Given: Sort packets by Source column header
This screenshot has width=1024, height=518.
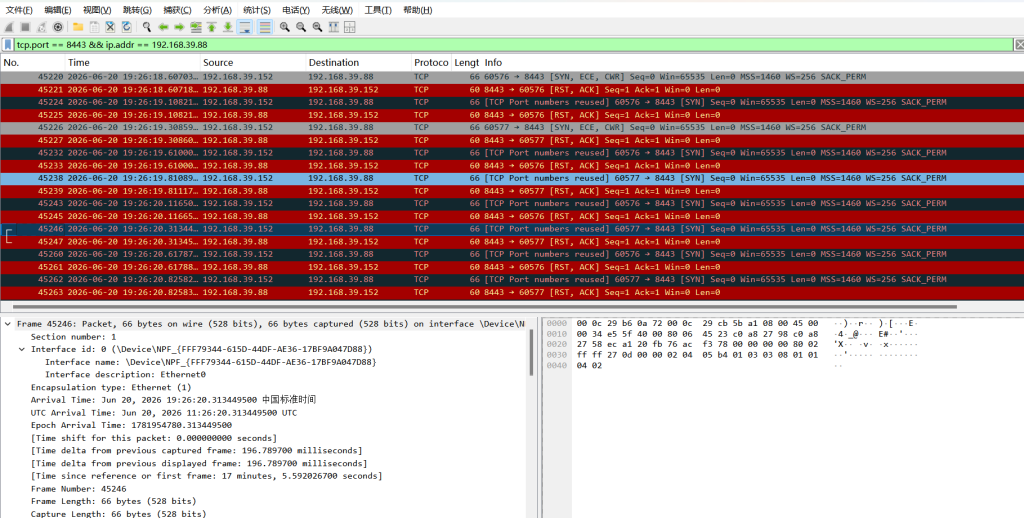Looking at the screenshot, I should click(253, 63).
